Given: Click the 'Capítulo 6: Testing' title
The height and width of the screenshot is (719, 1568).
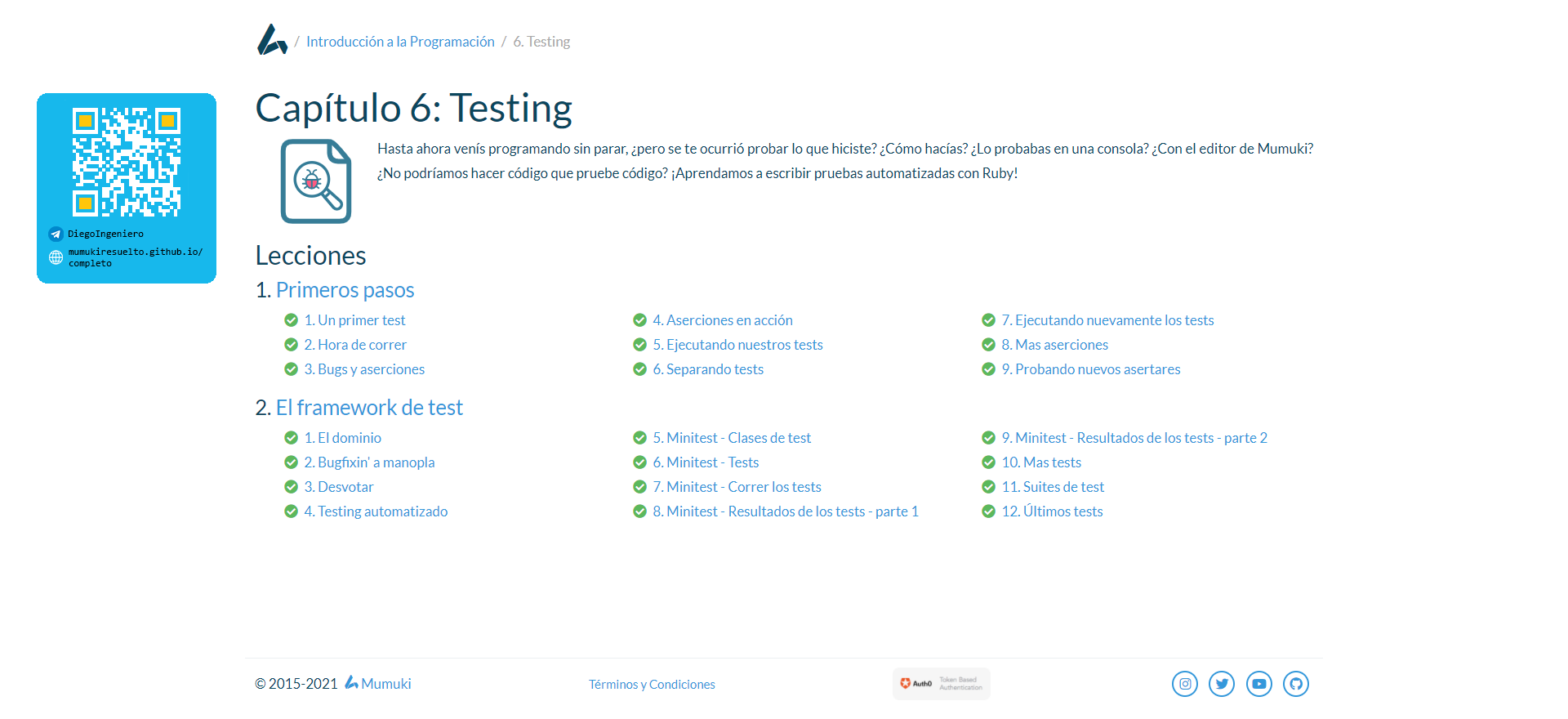Looking at the screenshot, I should tap(414, 109).
